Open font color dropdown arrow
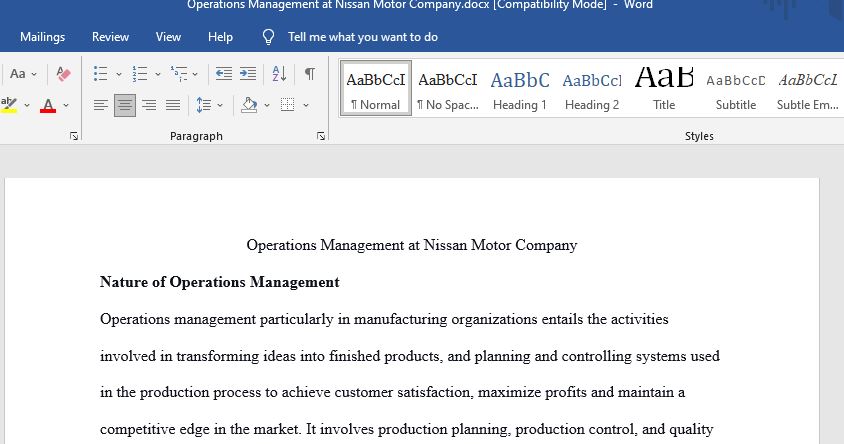 [x=66, y=105]
